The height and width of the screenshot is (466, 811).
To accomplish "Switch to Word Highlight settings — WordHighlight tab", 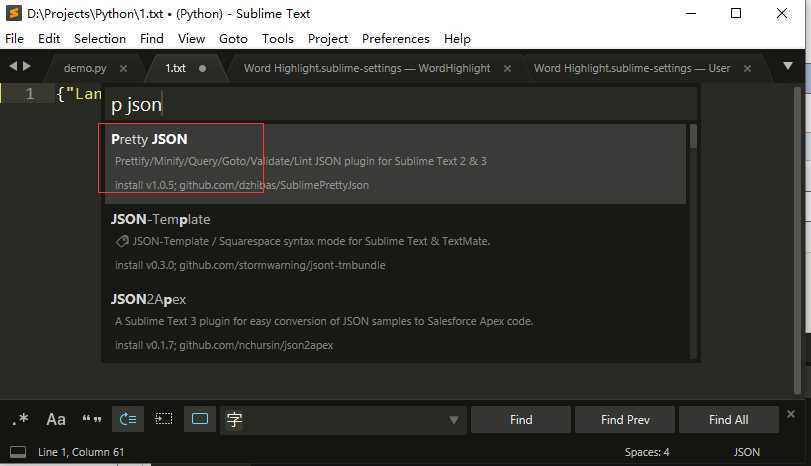I will click(x=367, y=68).
